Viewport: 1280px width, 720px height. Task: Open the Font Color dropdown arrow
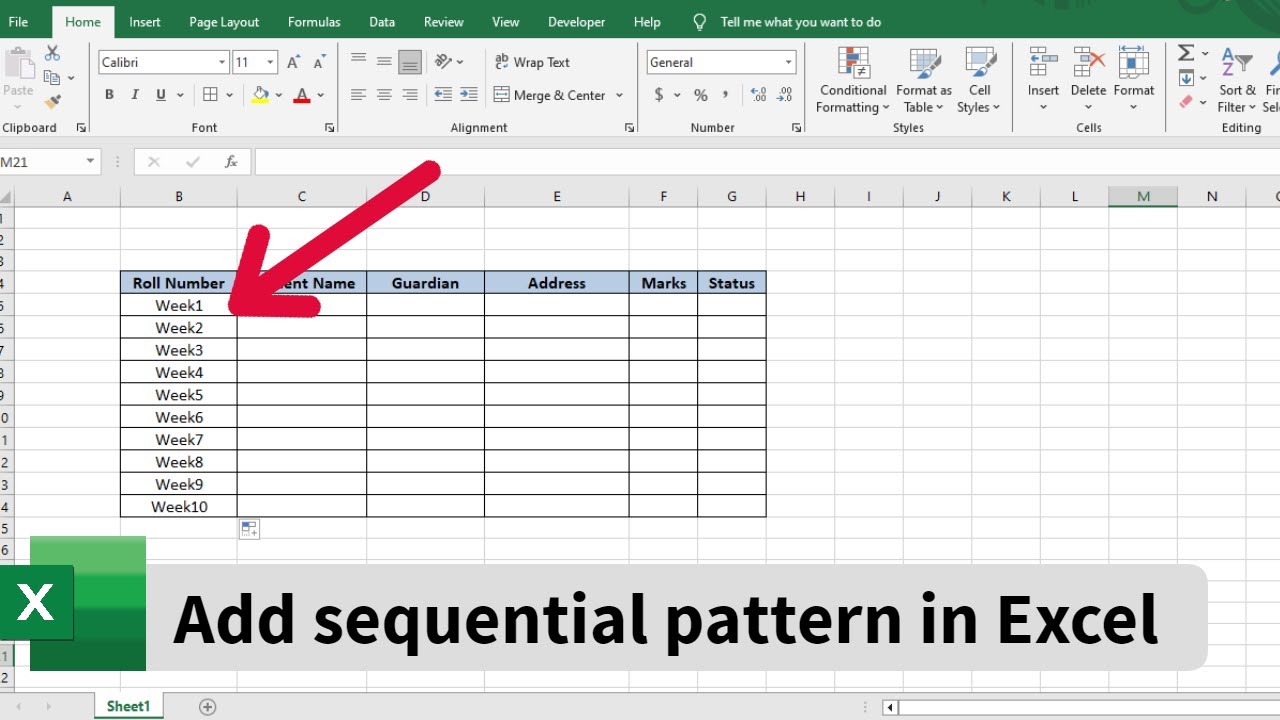tap(320, 96)
